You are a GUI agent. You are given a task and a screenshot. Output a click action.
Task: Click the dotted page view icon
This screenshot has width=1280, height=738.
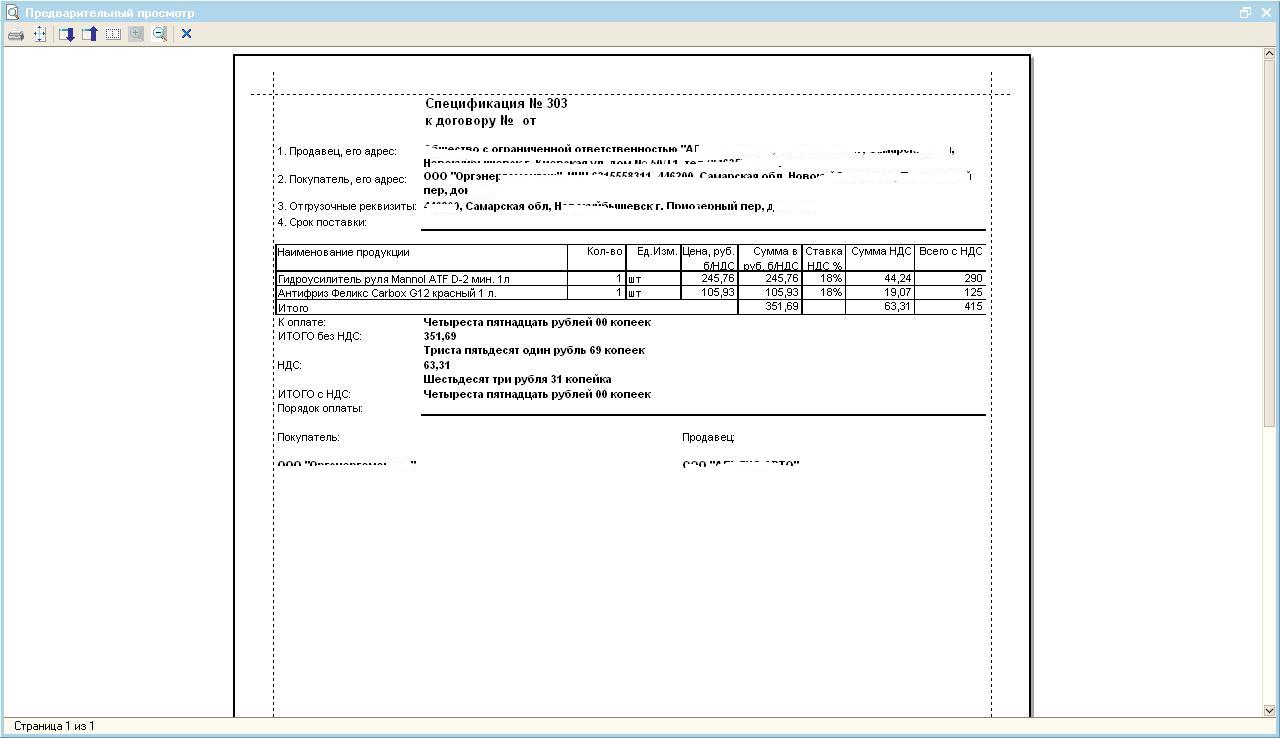[113, 34]
